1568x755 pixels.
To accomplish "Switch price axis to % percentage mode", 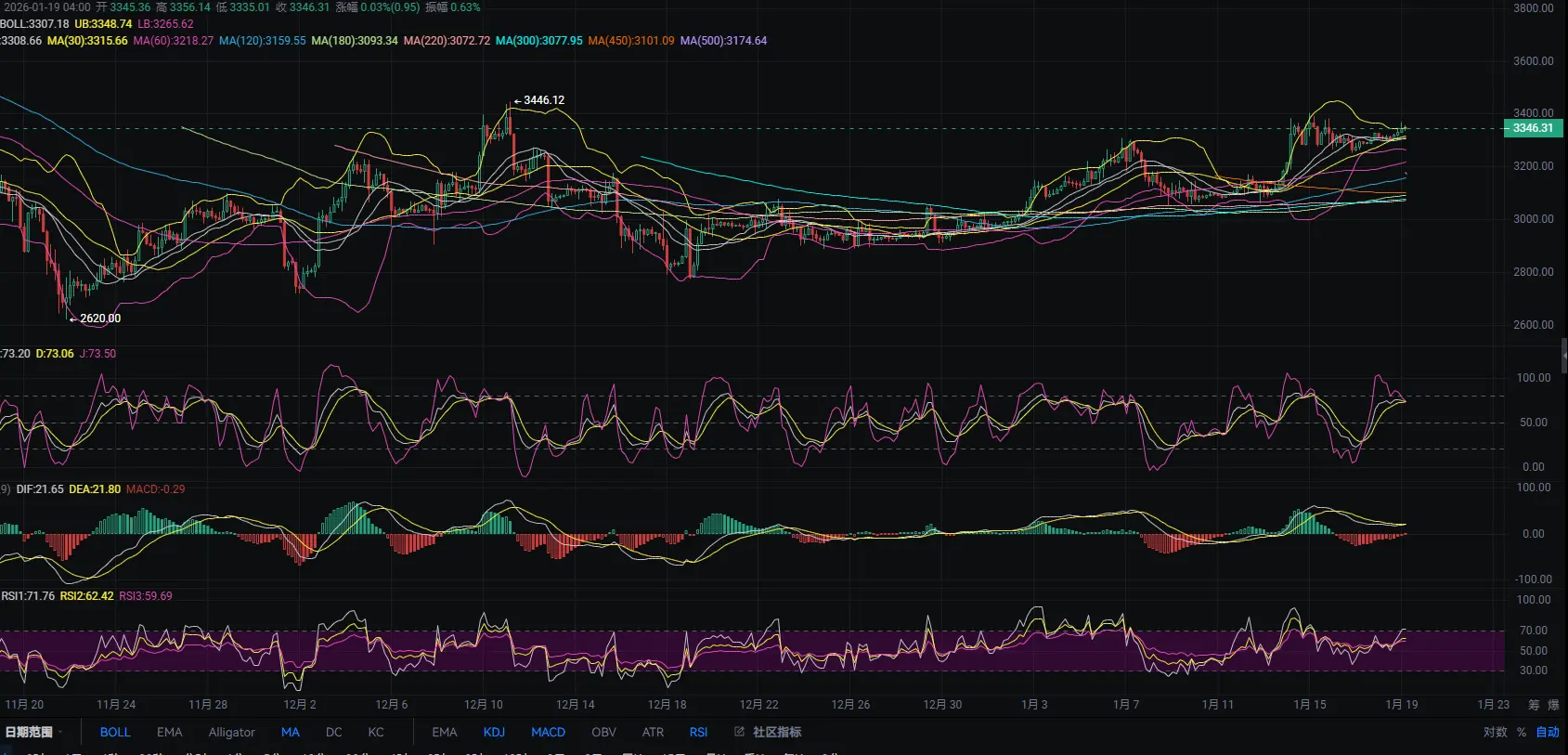I will [x=1522, y=732].
